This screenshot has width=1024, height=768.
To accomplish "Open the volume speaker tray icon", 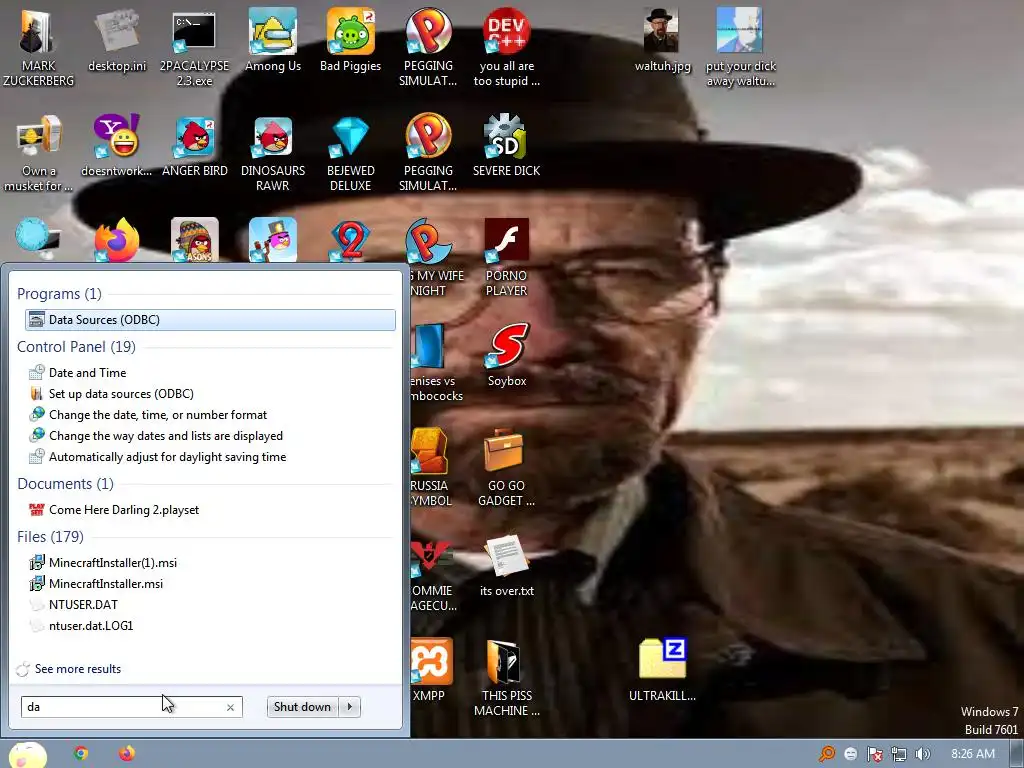I will coord(922,754).
